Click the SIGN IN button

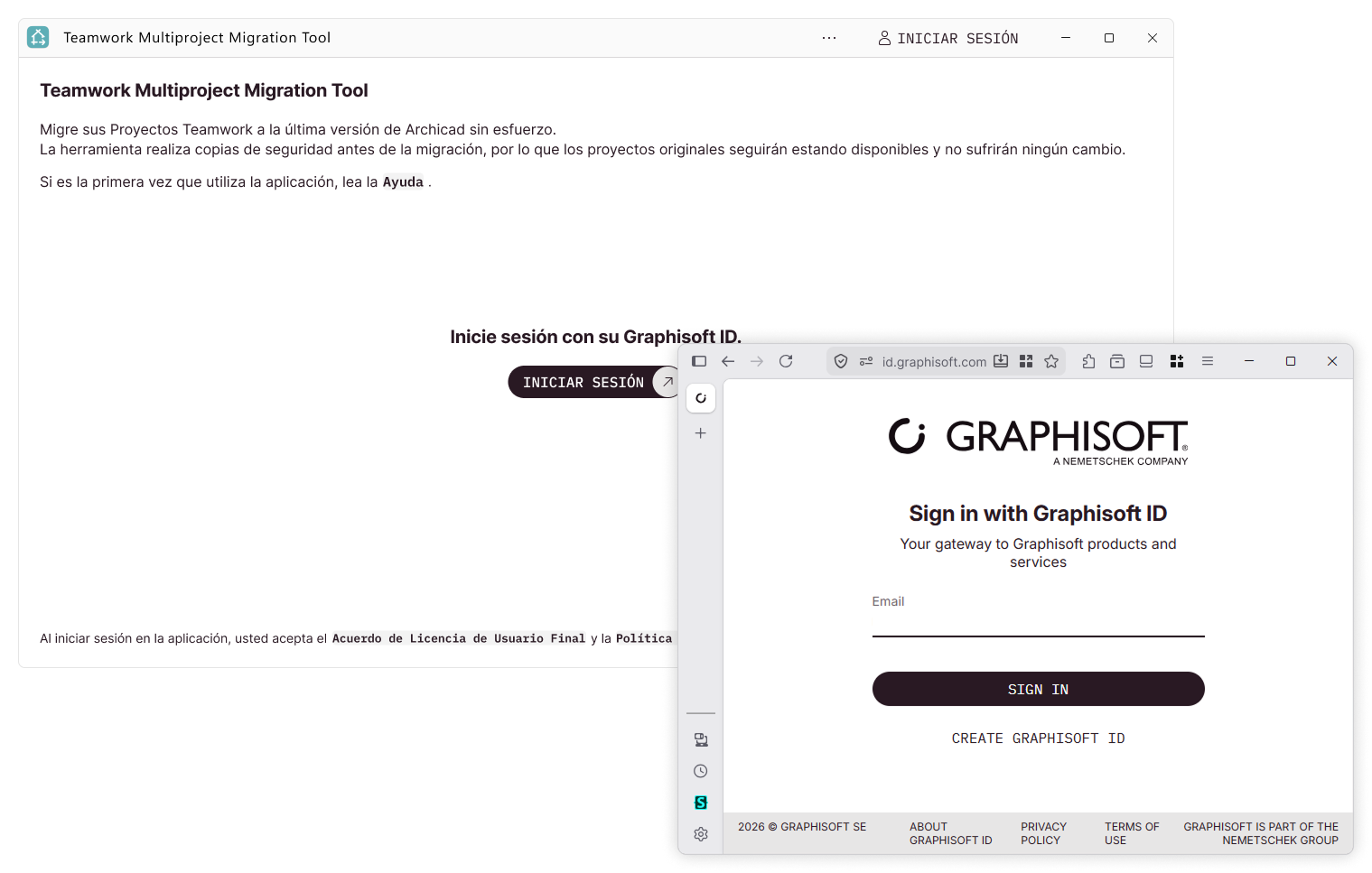pyautogui.click(x=1039, y=689)
